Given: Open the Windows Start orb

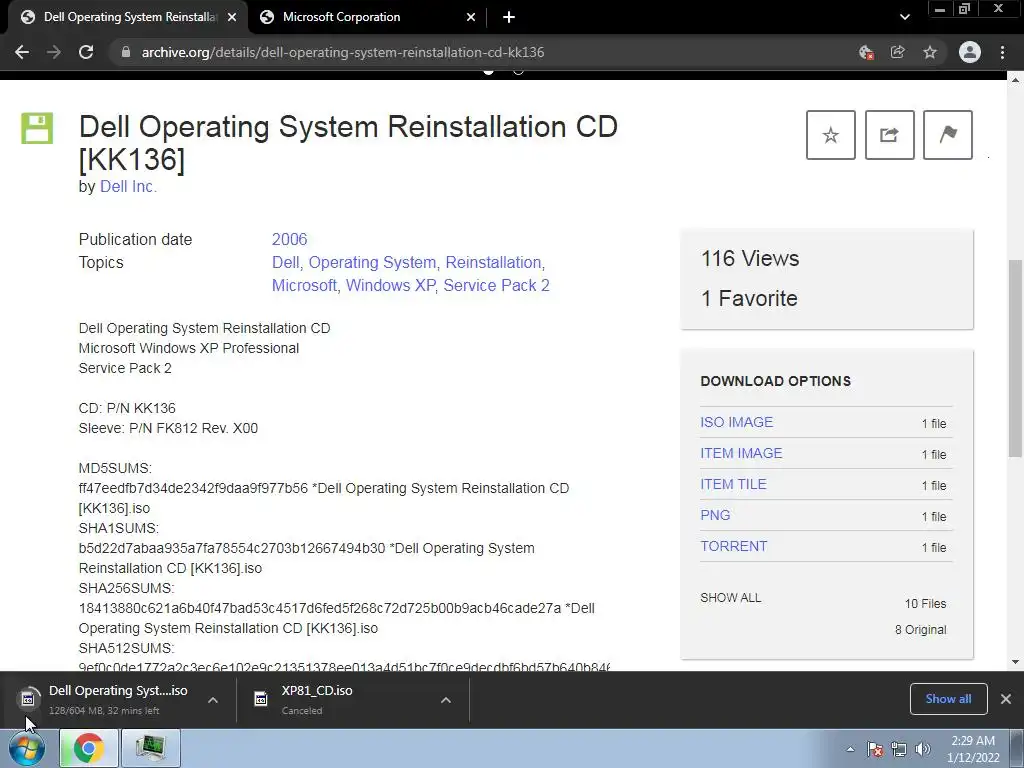Looking at the screenshot, I should 27,748.
